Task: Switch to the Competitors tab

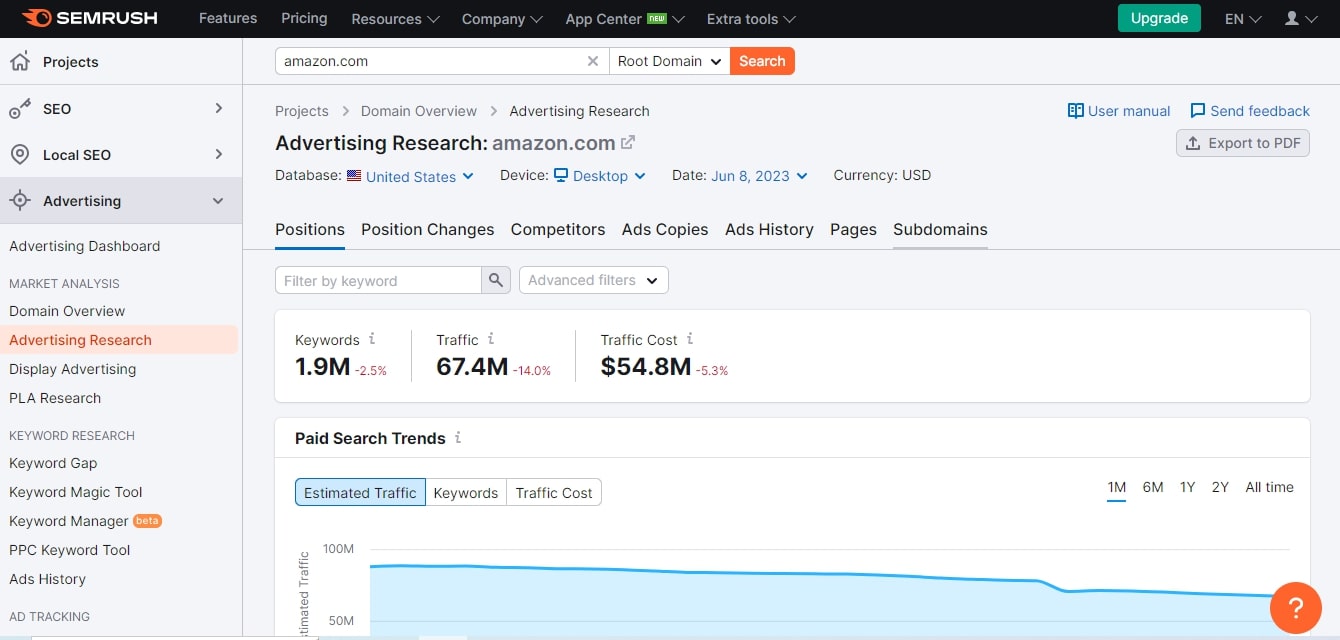Action: 558,229
